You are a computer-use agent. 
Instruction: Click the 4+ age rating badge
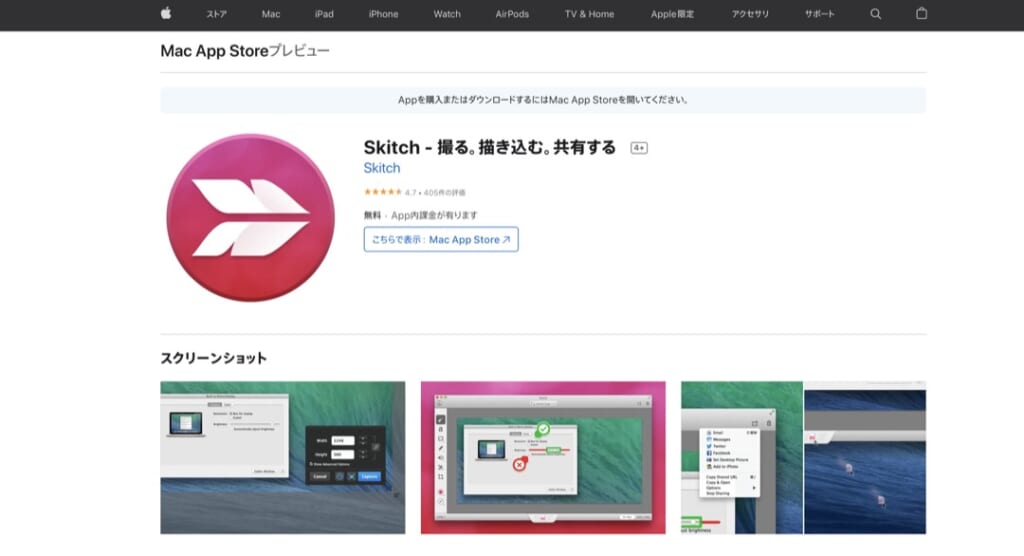(639, 148)
